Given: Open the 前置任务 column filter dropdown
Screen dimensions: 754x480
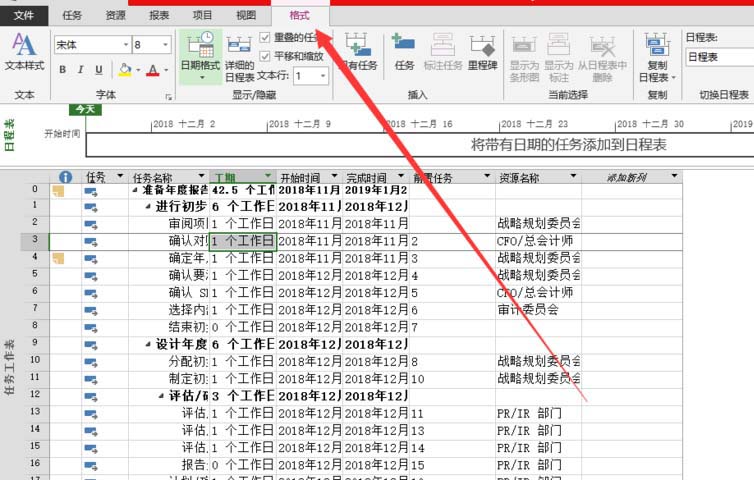Looking at the screenshot, I should 487,176.
